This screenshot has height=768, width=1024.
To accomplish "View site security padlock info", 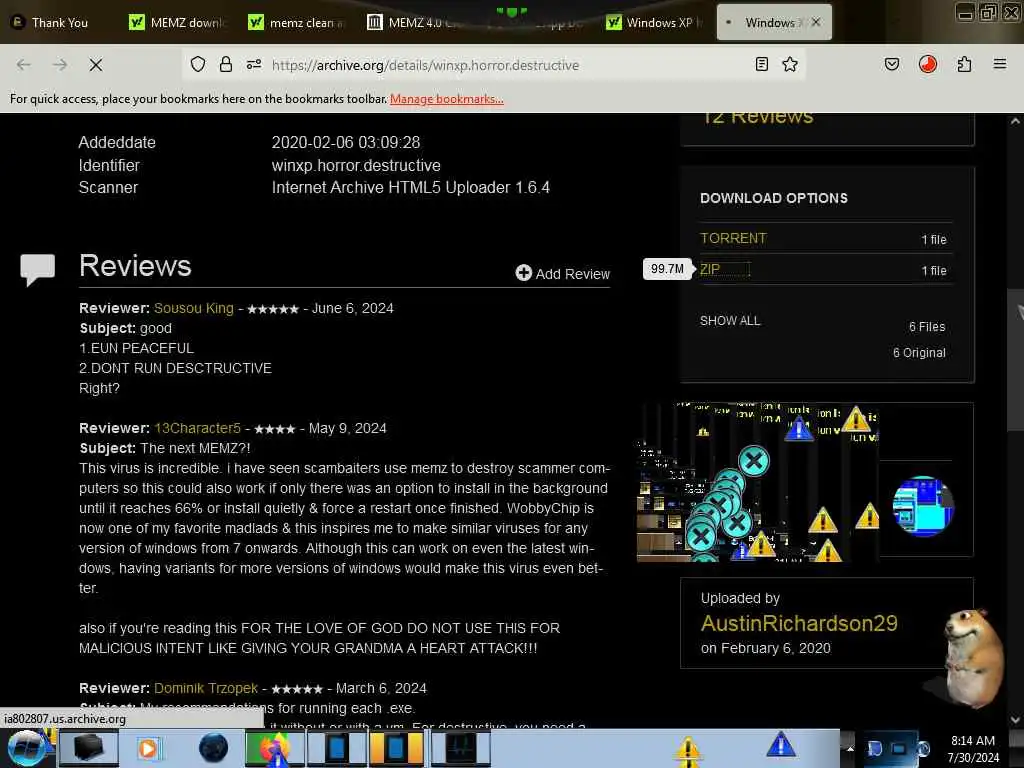I will click(x=226, y=64).
